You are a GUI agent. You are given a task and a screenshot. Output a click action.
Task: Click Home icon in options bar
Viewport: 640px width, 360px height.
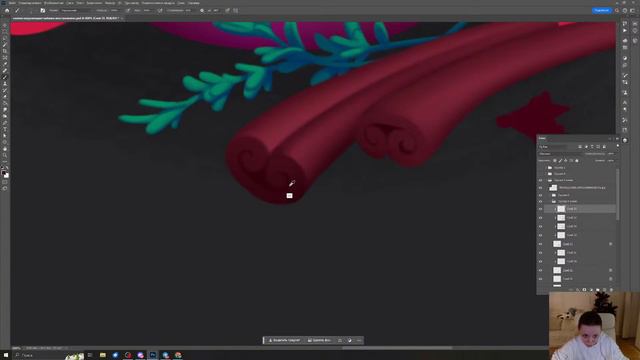coord(7,11)
